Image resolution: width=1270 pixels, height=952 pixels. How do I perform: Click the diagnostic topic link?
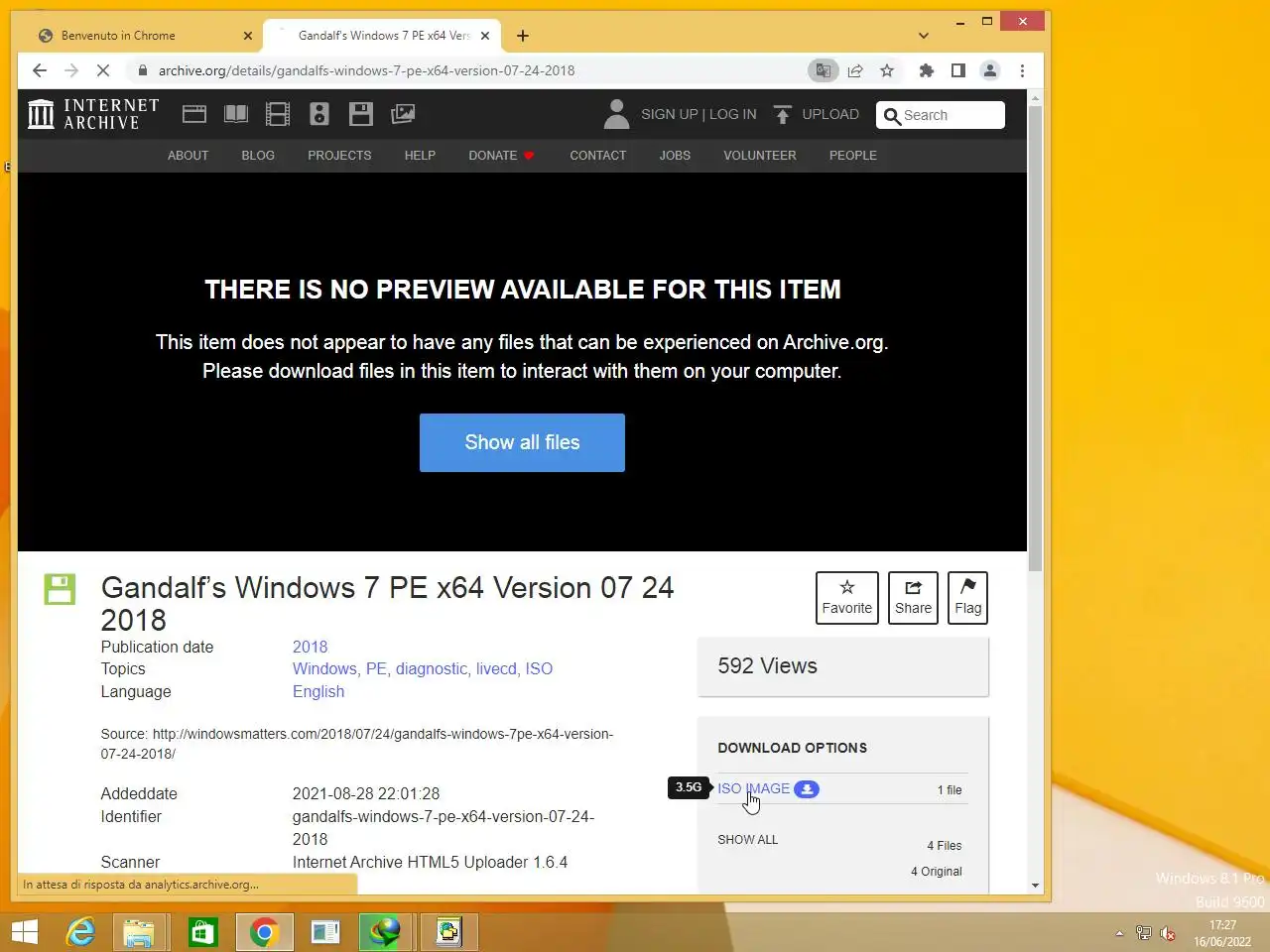432,669
